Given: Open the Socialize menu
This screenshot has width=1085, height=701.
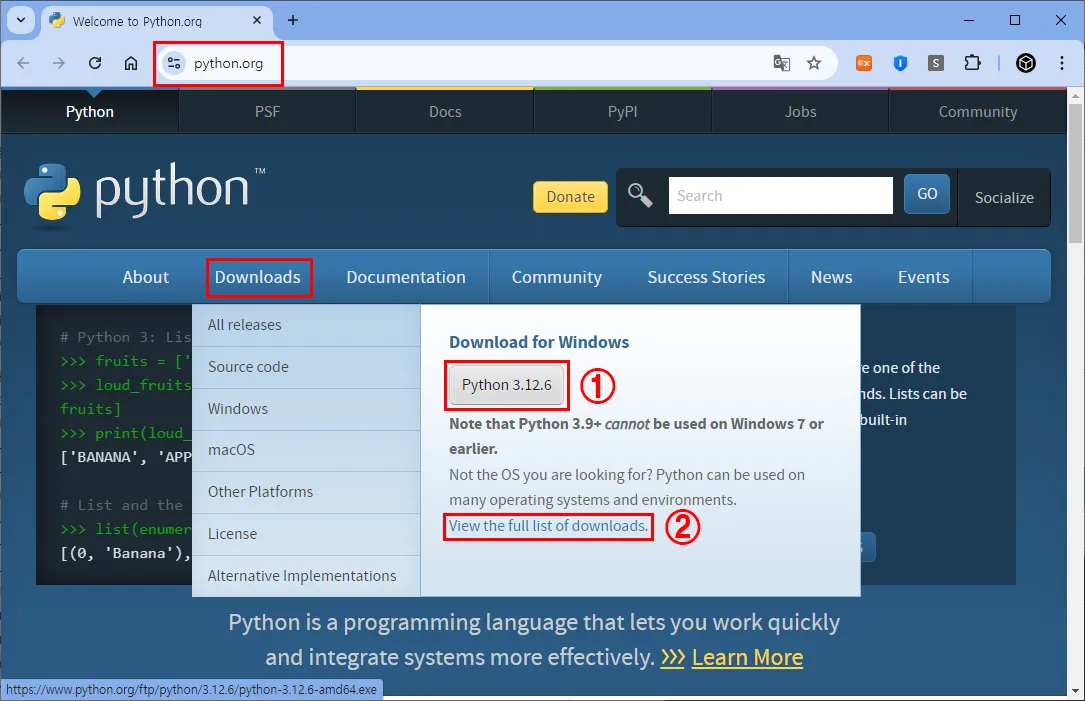Looking at the screenshot, I should pos(1004,197).
